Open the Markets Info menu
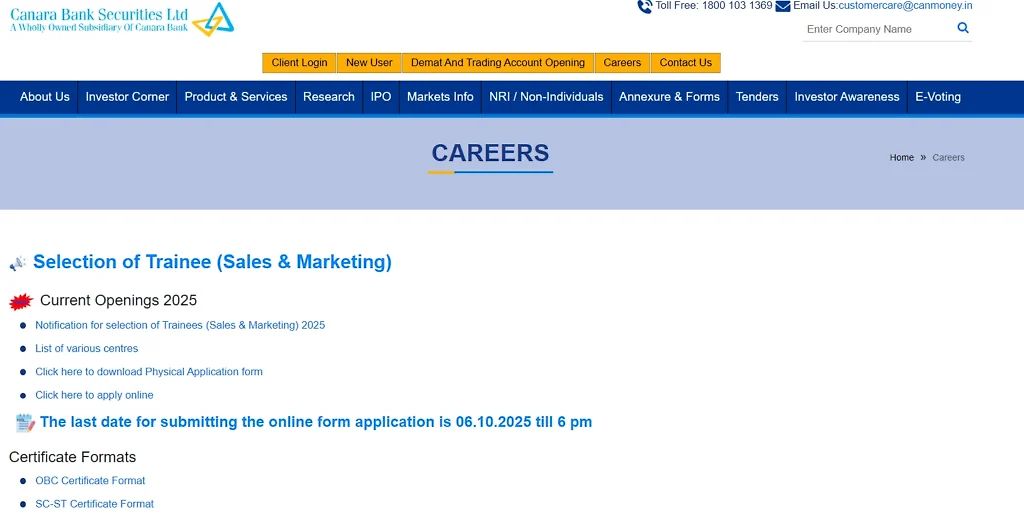Viewport: 1024px width, 527px height. (x=440, y=97)
